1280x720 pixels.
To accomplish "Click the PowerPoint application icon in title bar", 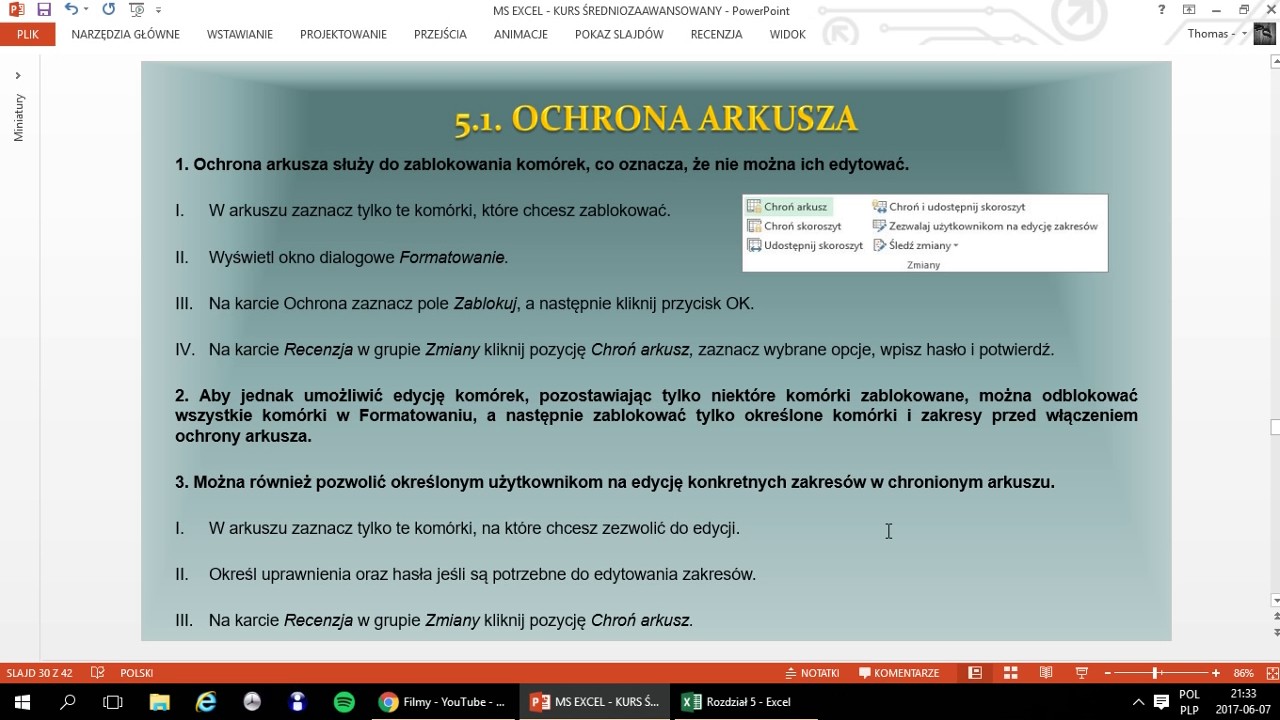I will pos(17,10).
